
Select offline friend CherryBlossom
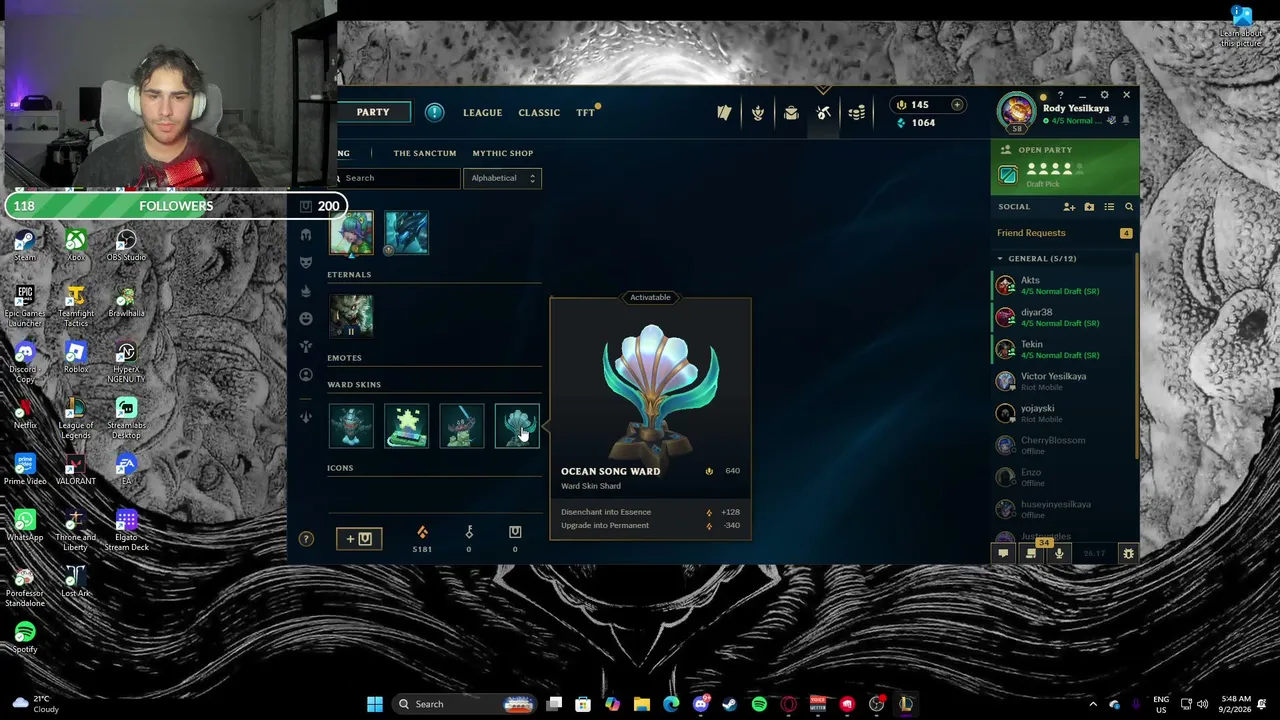(x=1065, y=445)
